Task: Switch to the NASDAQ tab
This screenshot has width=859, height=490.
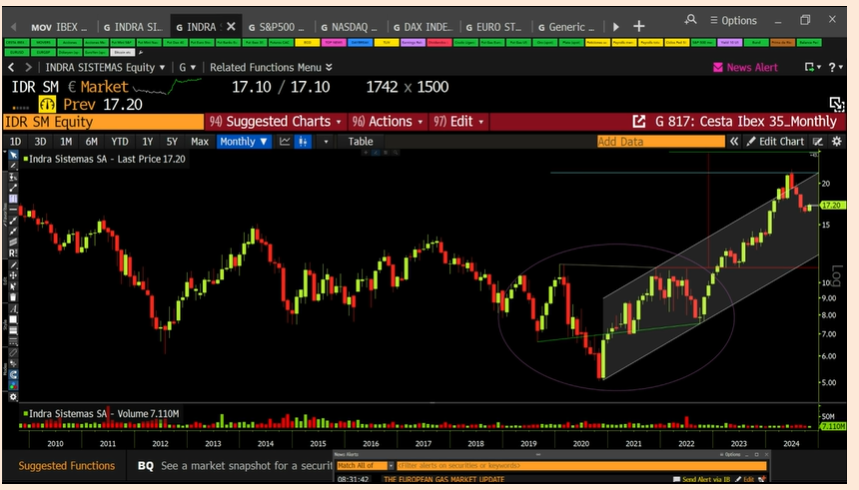Action: click(x=349, y=26)
